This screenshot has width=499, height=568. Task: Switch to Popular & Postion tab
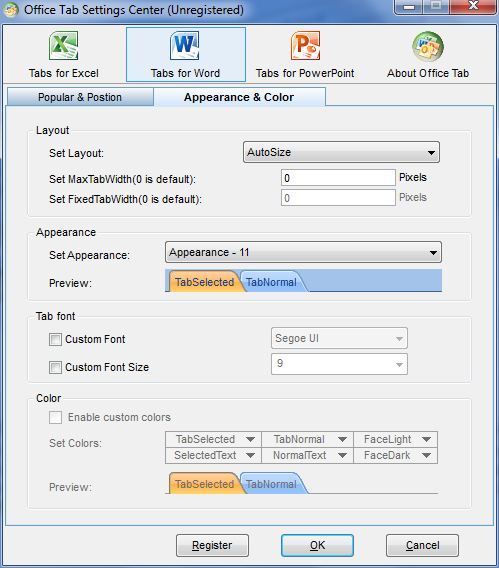coord(80,97)
